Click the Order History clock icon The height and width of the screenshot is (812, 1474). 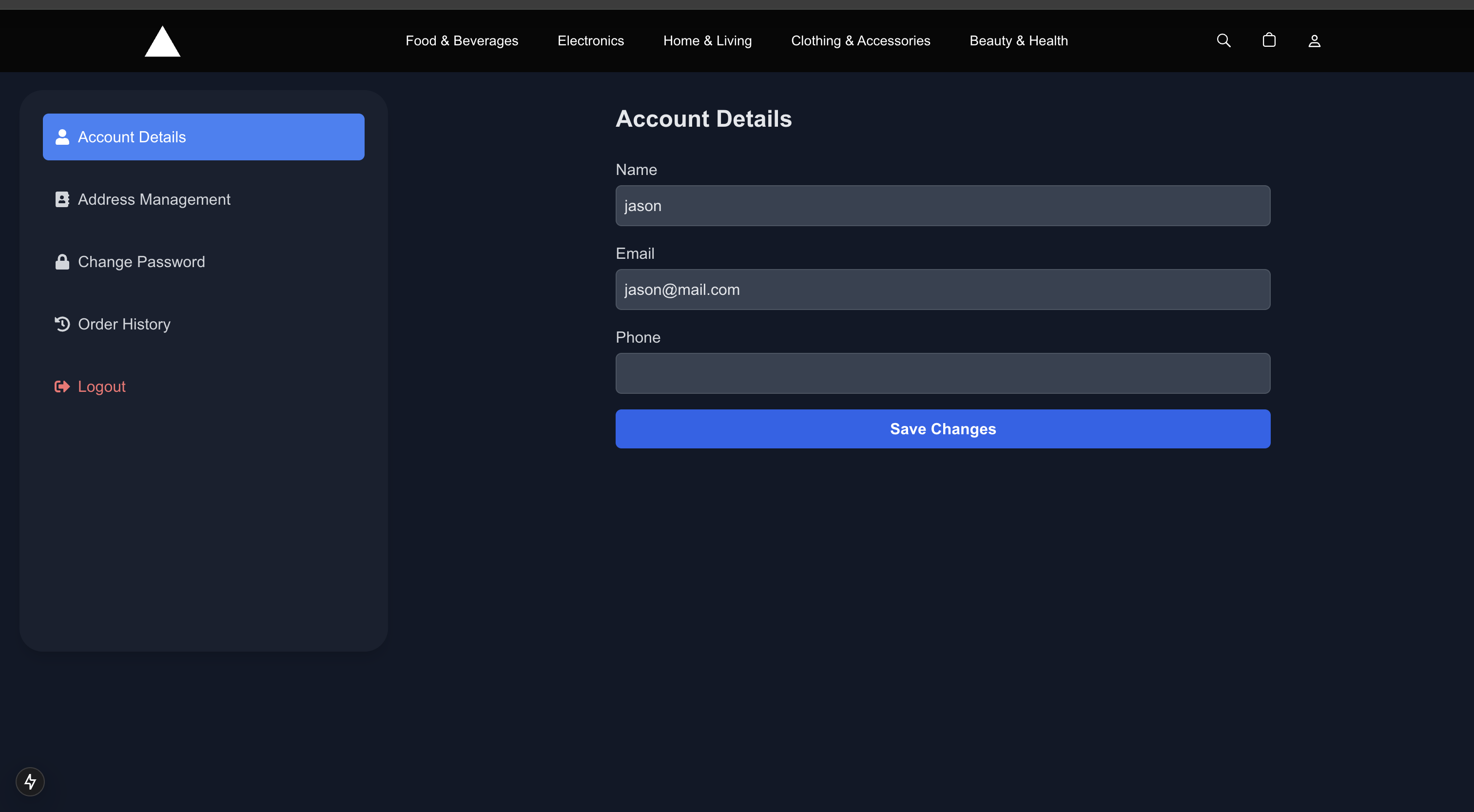(x=62, y=325)
